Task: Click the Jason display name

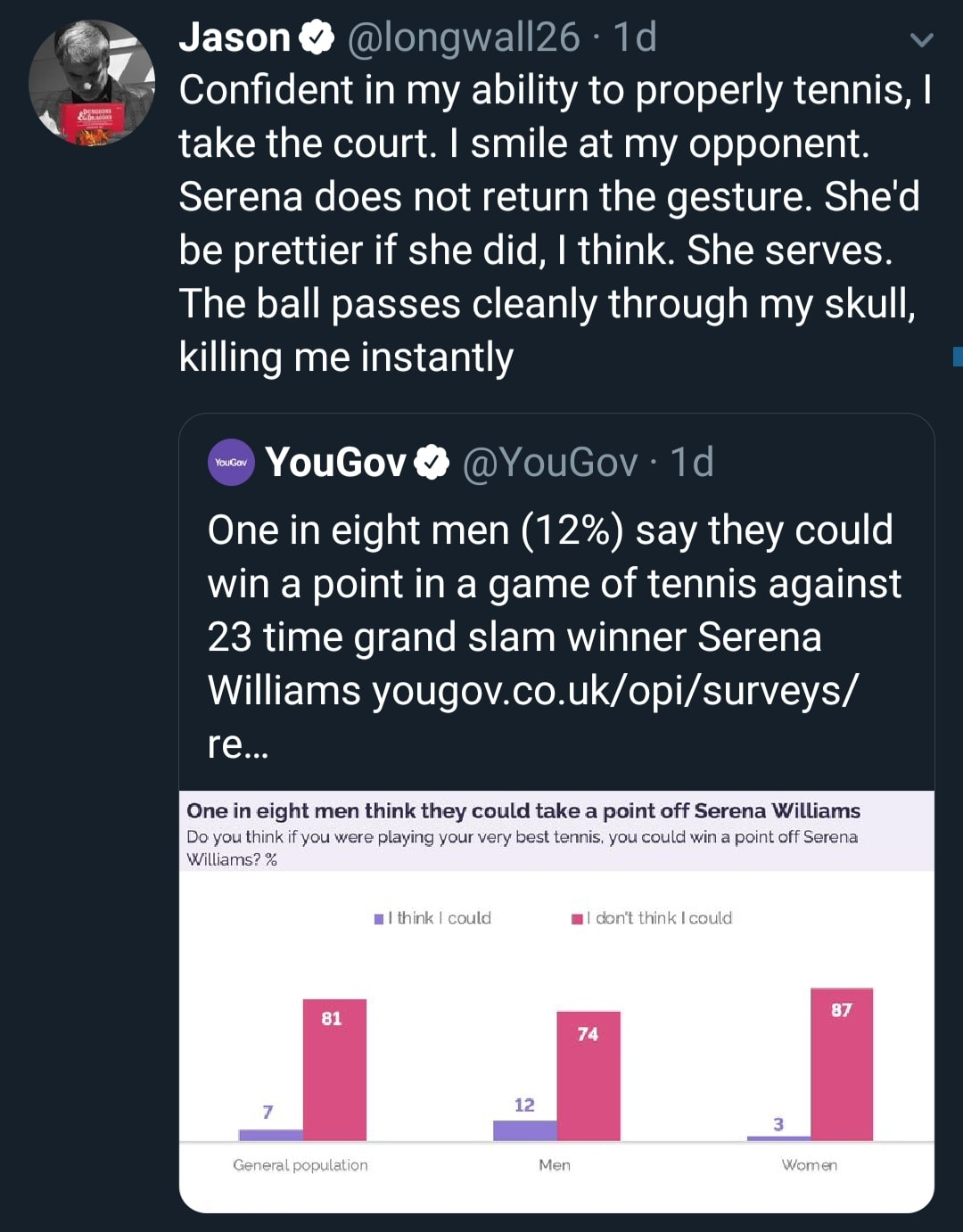Action: pos(235,37)
